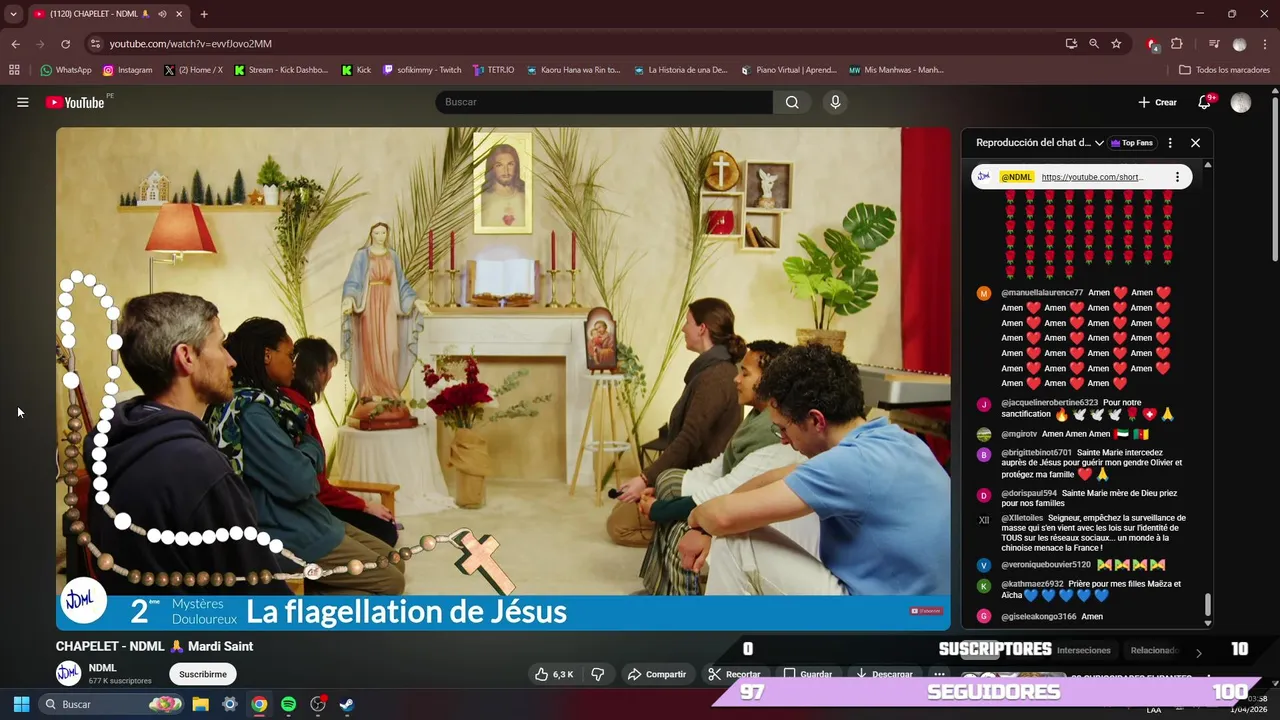
Task: Open Stream - Kick Dashboard bookmark
Action: pos(281,70)
